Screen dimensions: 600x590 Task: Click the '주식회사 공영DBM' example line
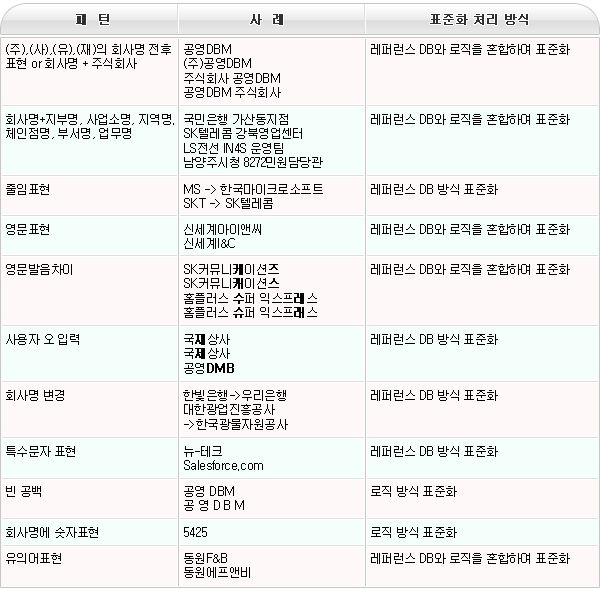[232, 78]
